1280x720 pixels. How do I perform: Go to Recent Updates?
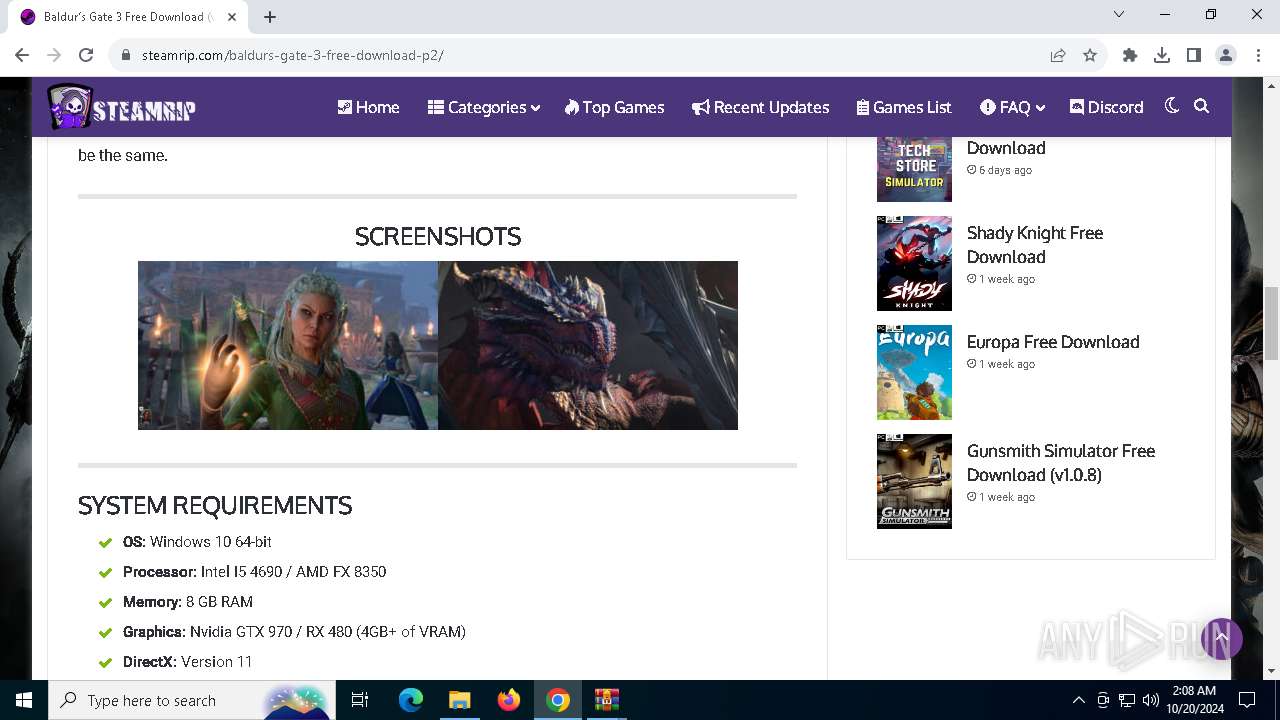(760, 107)
